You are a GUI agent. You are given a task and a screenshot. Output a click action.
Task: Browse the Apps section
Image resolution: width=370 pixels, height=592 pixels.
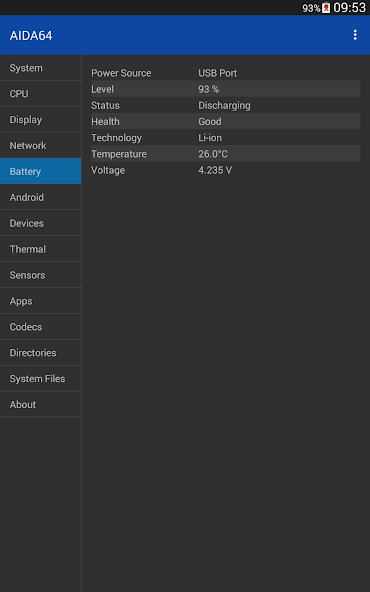40,301
